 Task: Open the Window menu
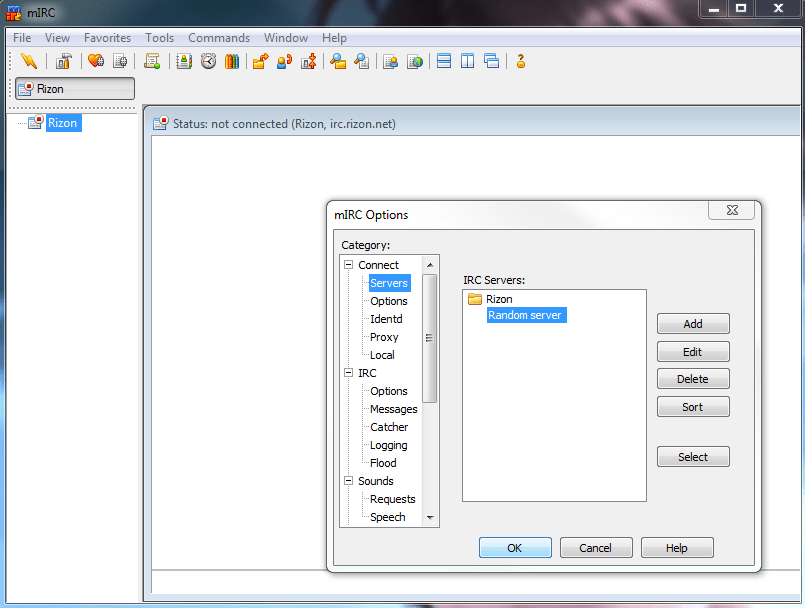[x=285, y=38]
